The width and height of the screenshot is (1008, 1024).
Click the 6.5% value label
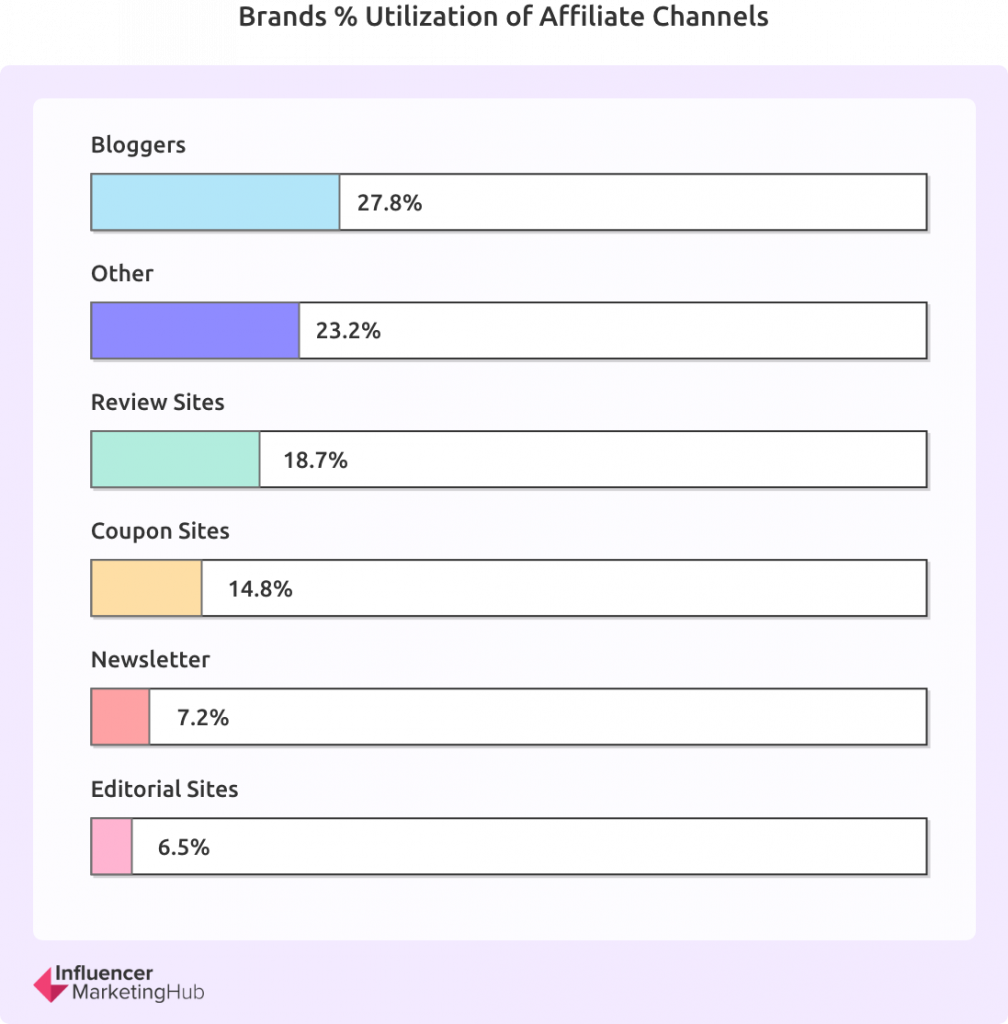[x=184, y=847]
